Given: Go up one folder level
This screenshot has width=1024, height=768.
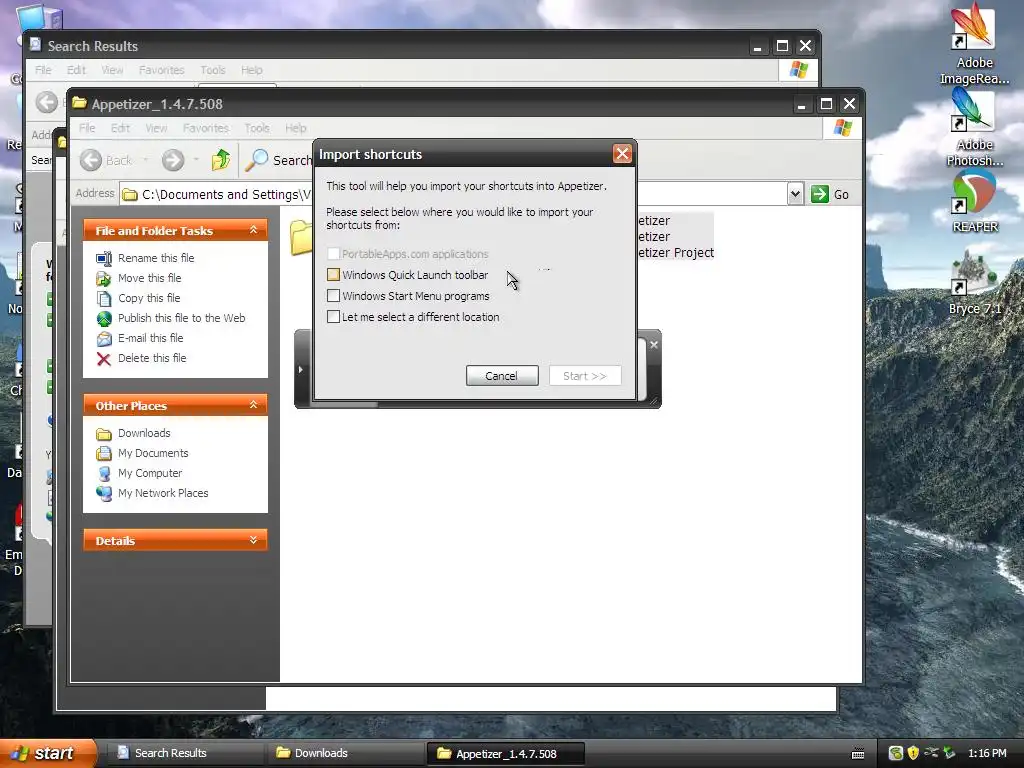Looking at the screenshot, I should pyautogui.click(x=221, y=160).
